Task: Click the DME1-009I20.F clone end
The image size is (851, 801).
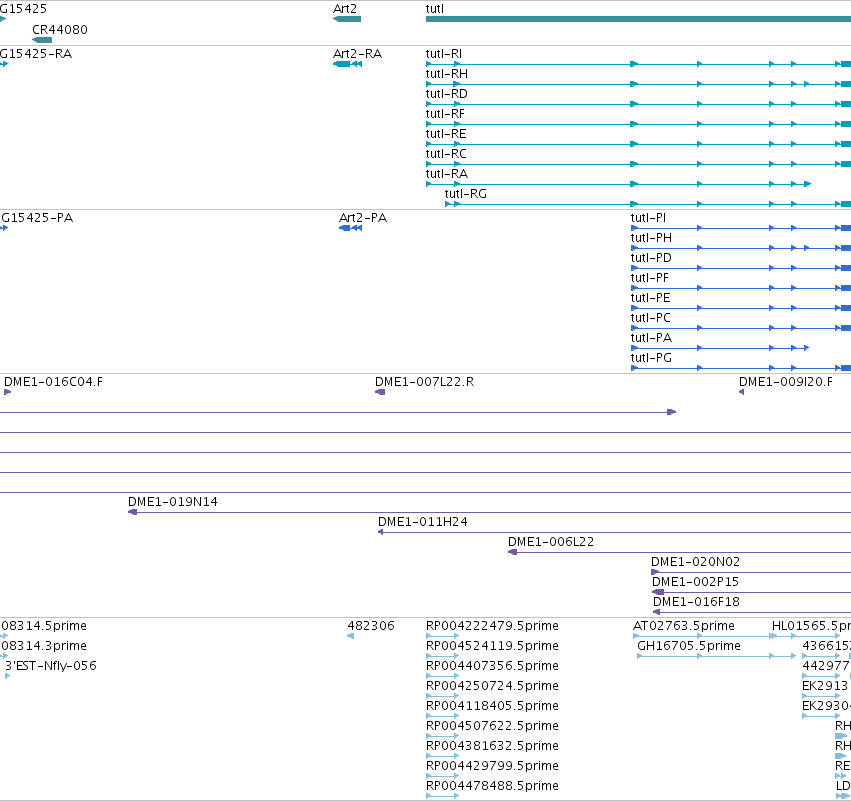Action: [741, 392]
